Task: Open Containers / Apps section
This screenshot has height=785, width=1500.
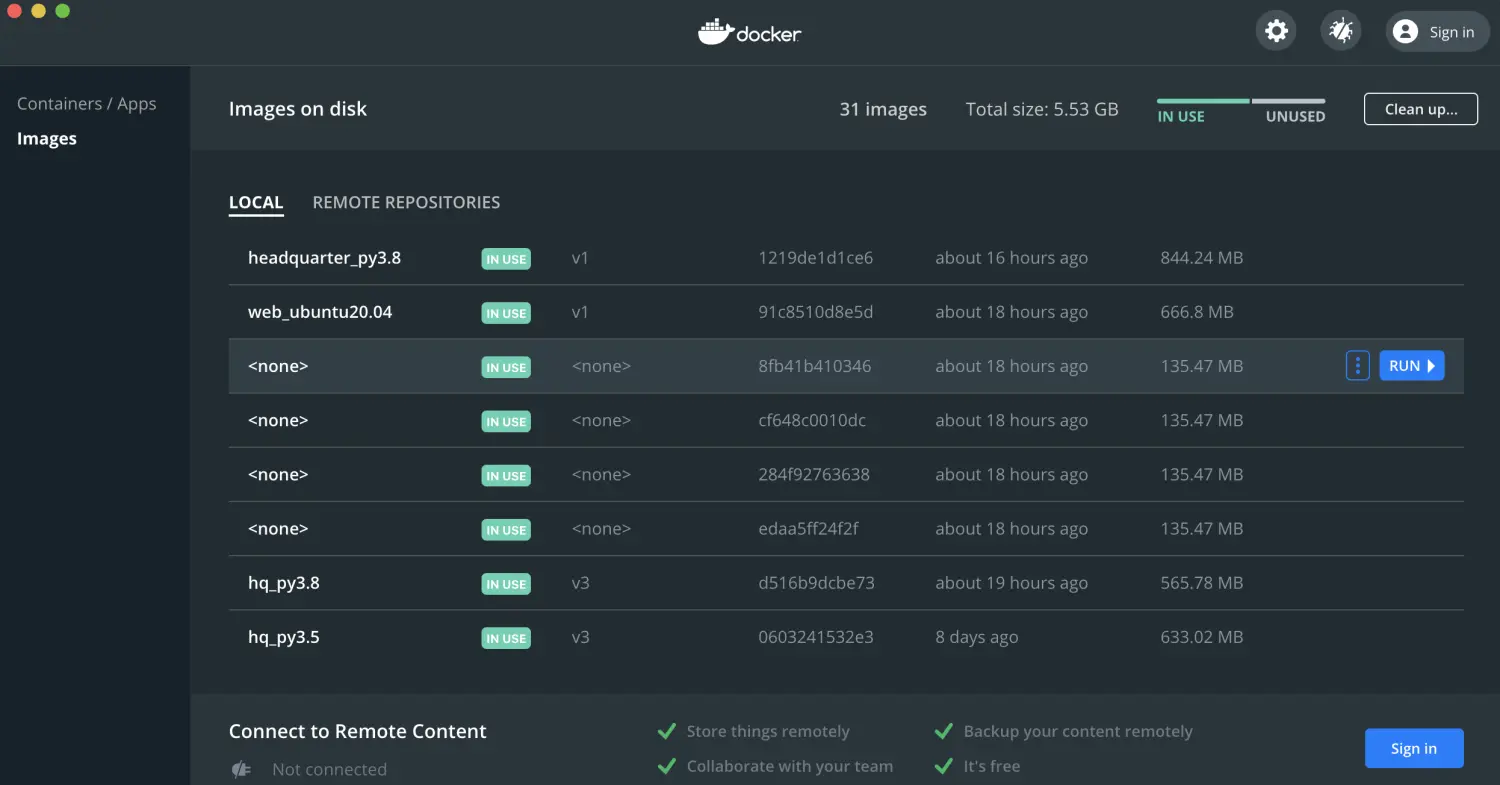Action: point(87,104)
